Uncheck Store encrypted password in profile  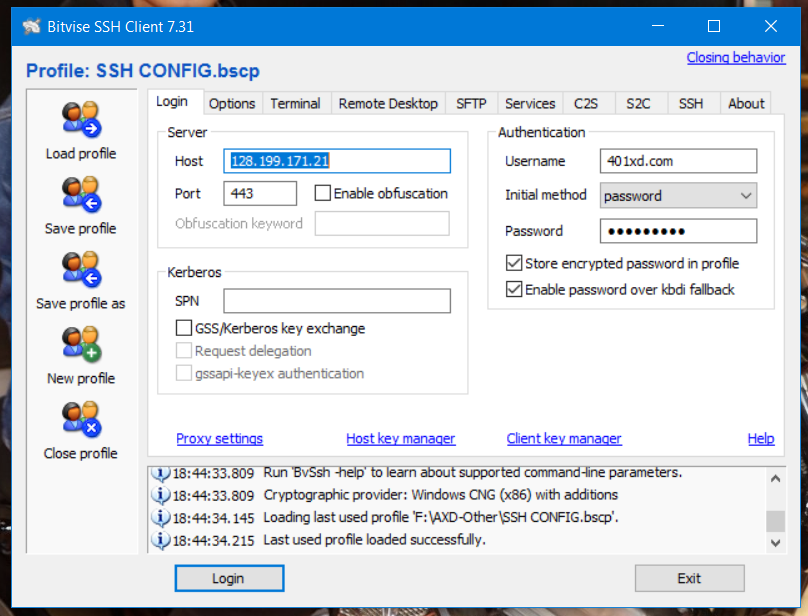point(513,263)
